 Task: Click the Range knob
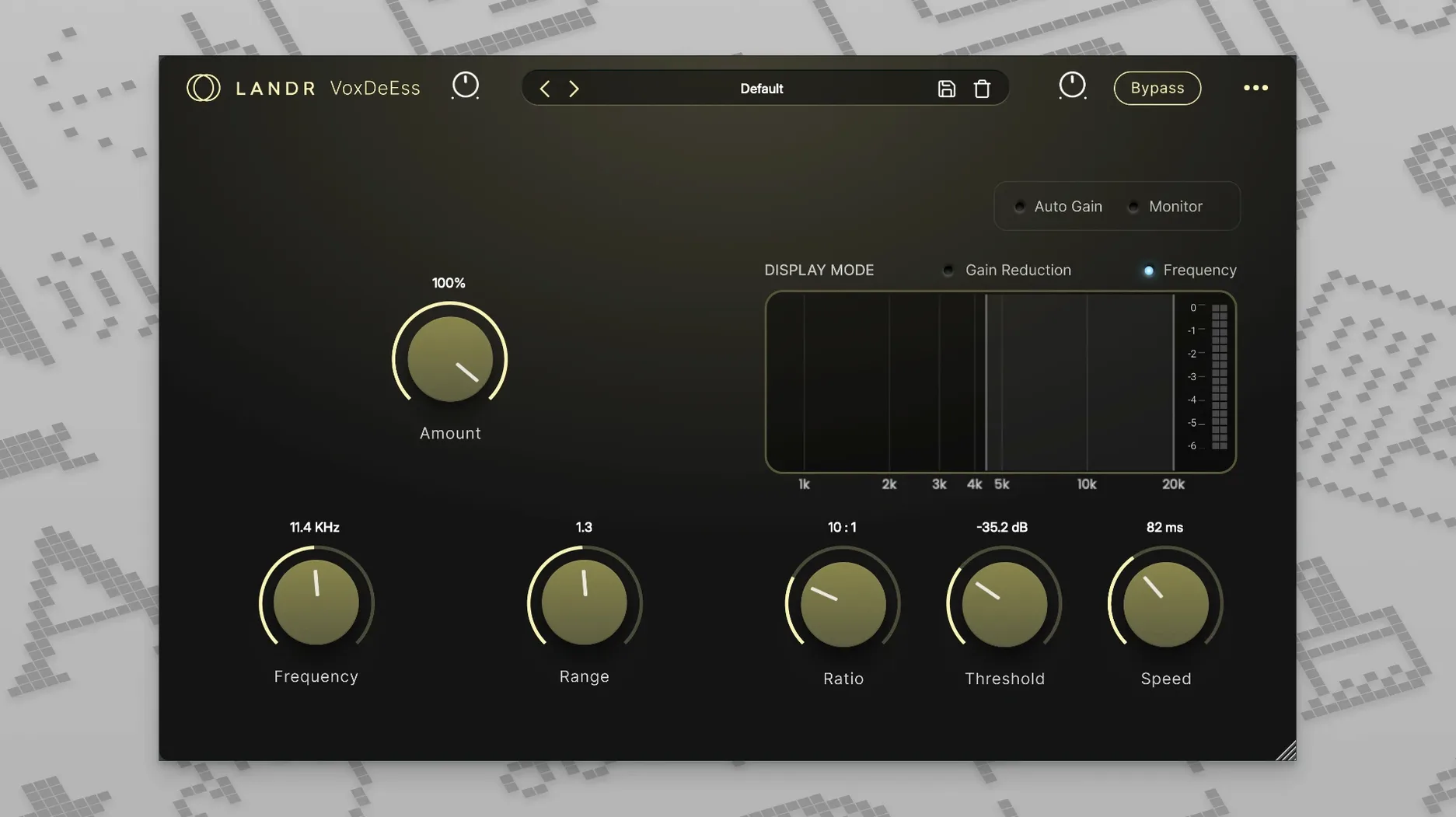(584, 602)
